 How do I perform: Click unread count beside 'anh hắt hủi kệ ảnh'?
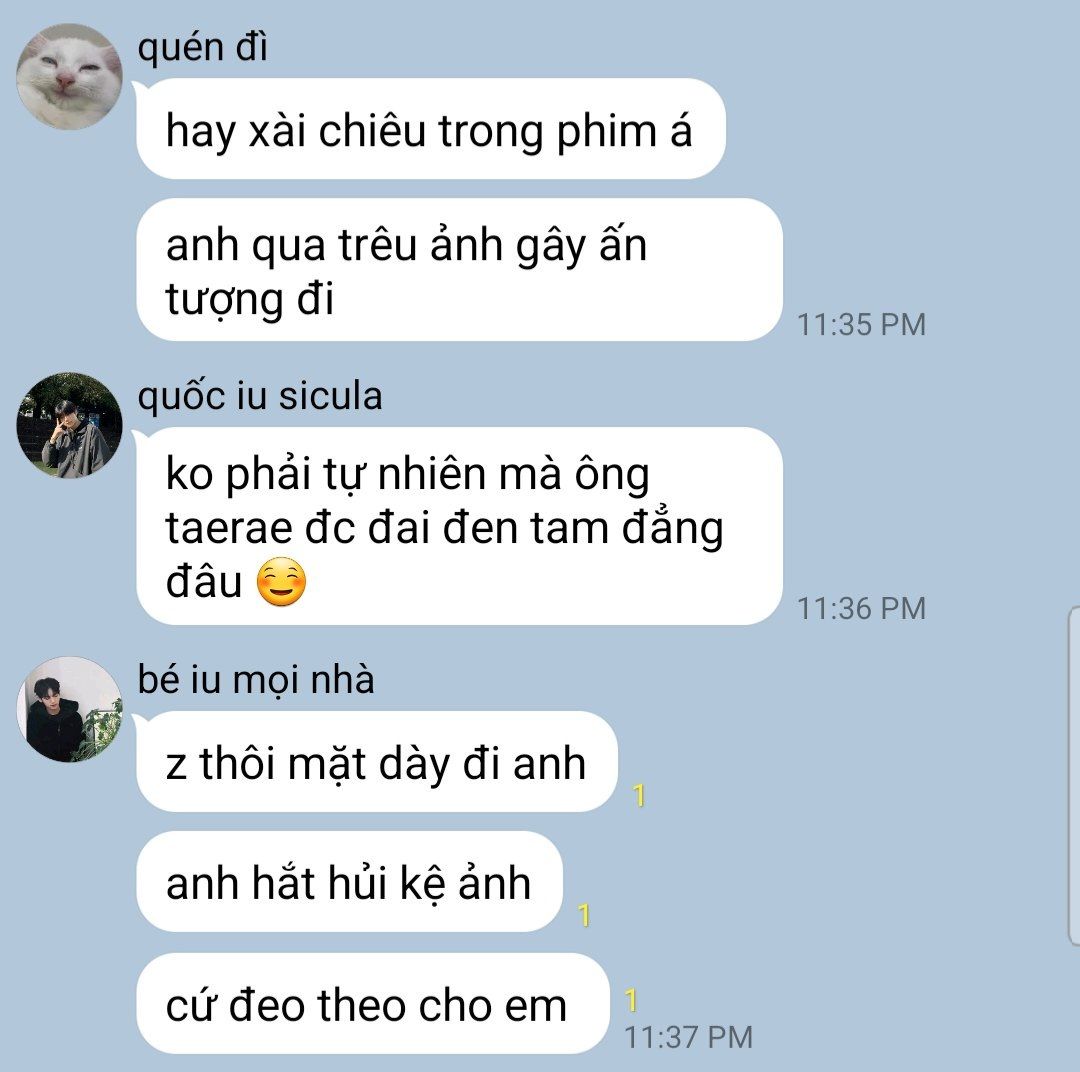point(584,915)
